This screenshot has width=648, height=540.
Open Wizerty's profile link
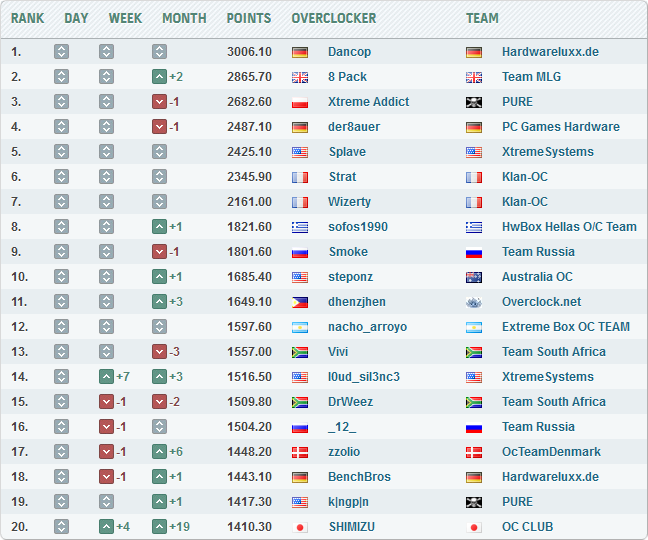pos(349,202)
